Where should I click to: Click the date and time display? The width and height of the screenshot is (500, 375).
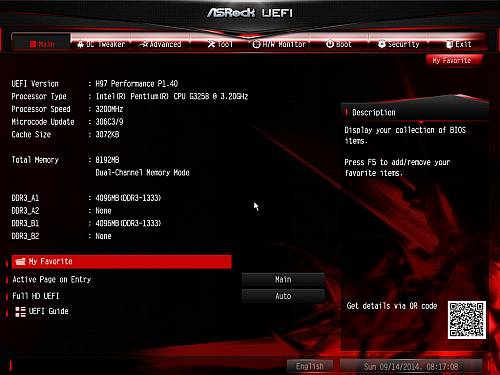tap(411, 367)
